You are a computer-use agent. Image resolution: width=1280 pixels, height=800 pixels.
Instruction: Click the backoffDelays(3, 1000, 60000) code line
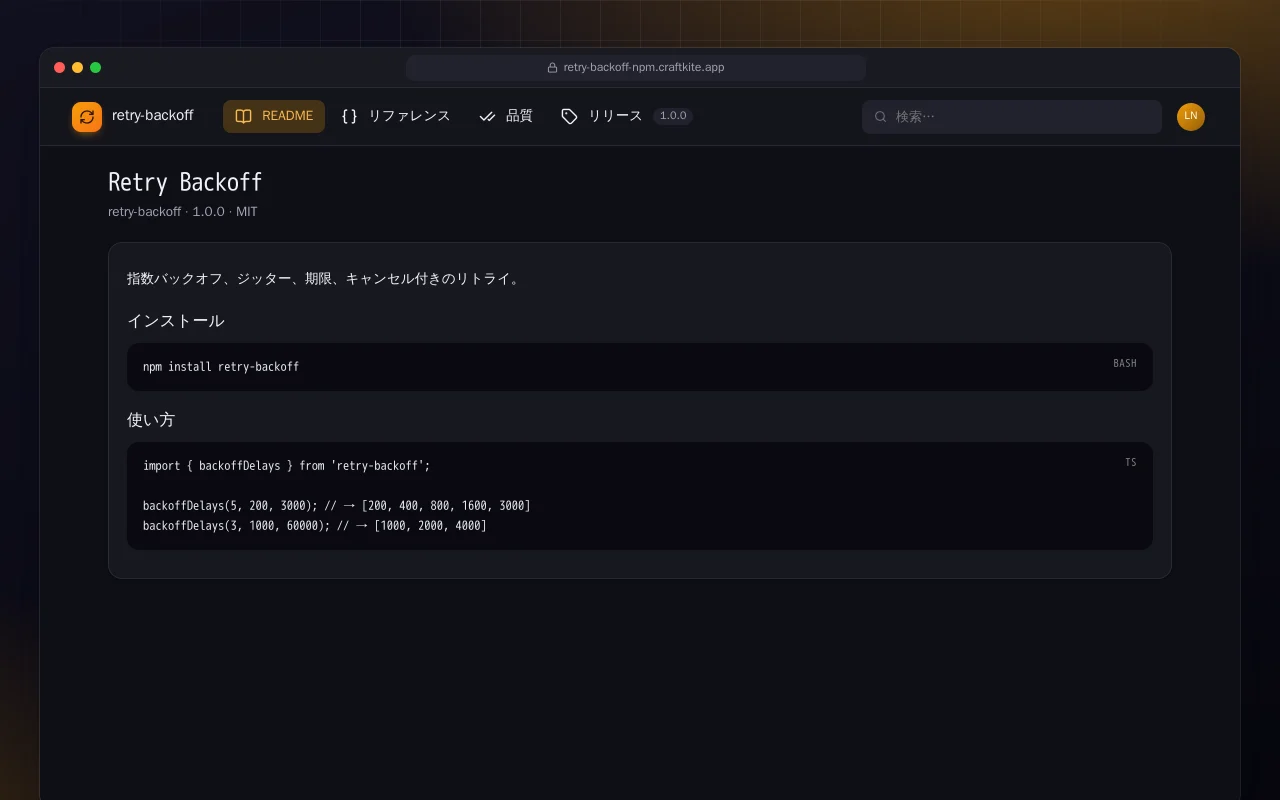[x=315, y=526]
